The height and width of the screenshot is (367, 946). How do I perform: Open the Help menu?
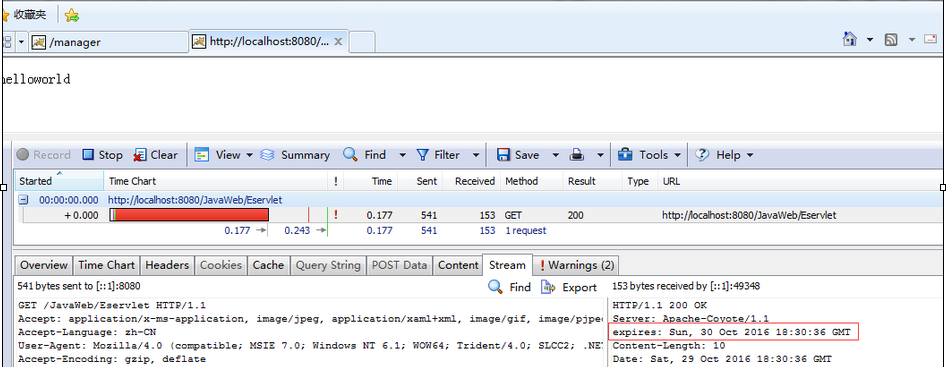[x=725, y=155]
